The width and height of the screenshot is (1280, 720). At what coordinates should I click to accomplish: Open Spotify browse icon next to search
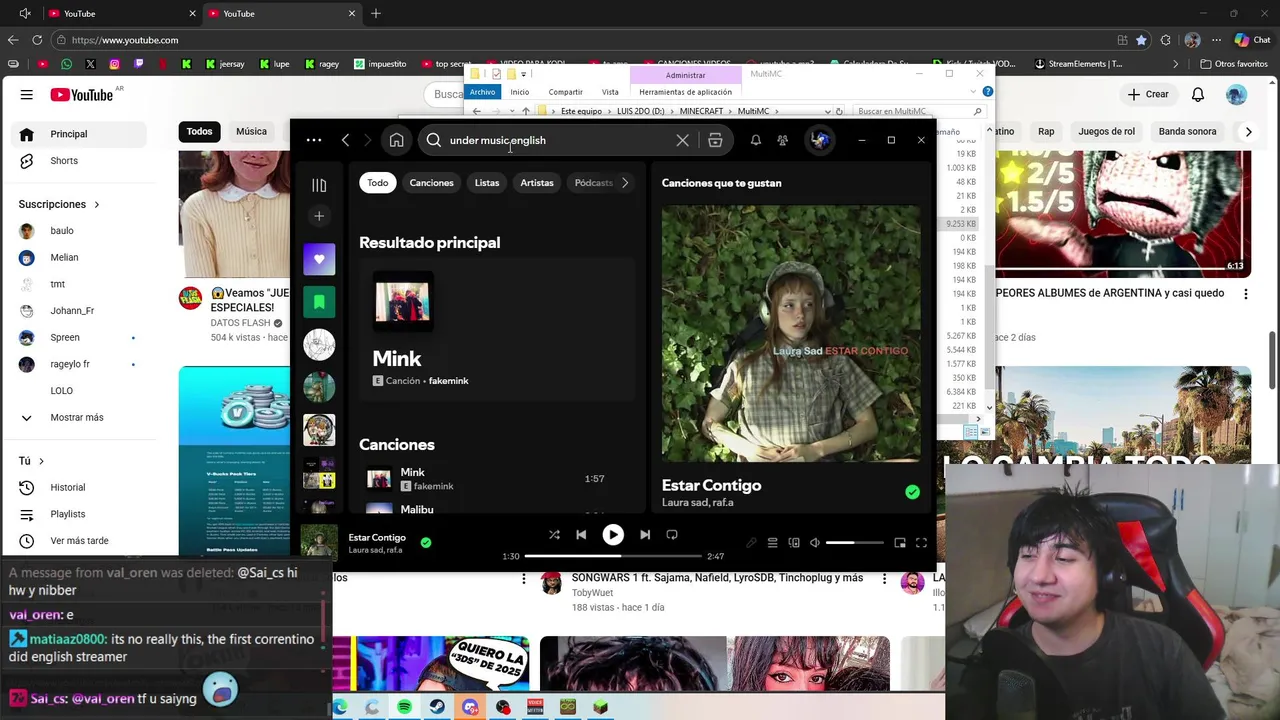[715, 140]
